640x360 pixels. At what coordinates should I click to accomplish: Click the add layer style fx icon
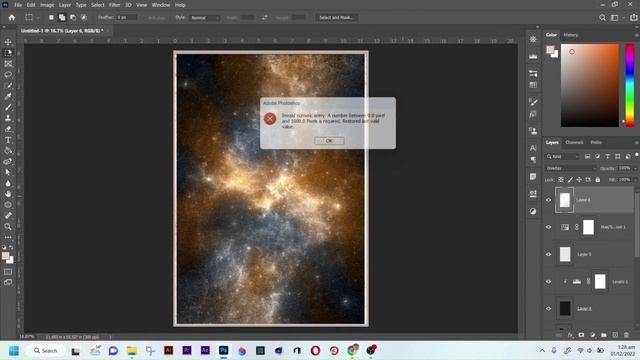(570, 335)
